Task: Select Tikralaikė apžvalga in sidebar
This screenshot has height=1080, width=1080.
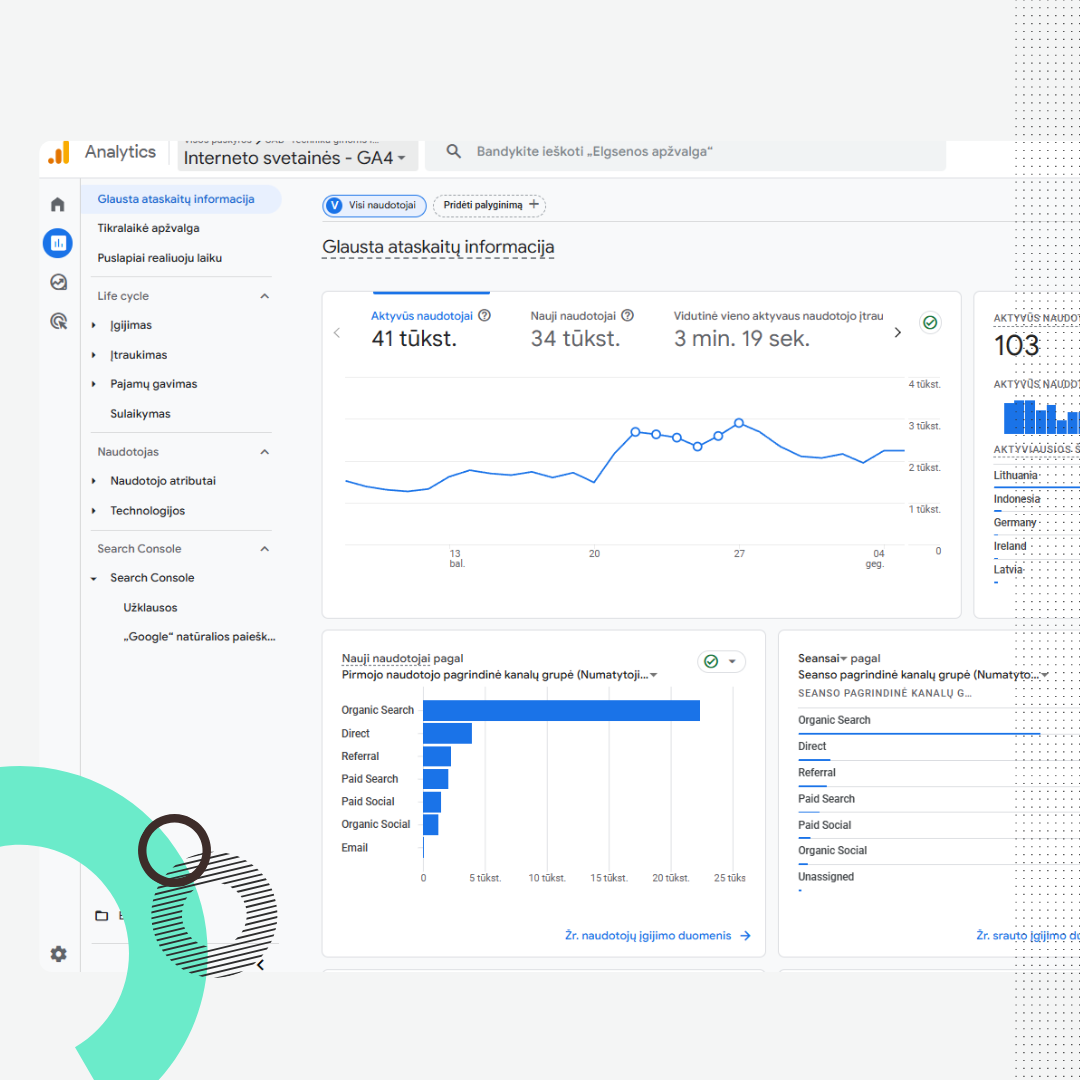Action: pyautogui.click(x=148, y=228)
